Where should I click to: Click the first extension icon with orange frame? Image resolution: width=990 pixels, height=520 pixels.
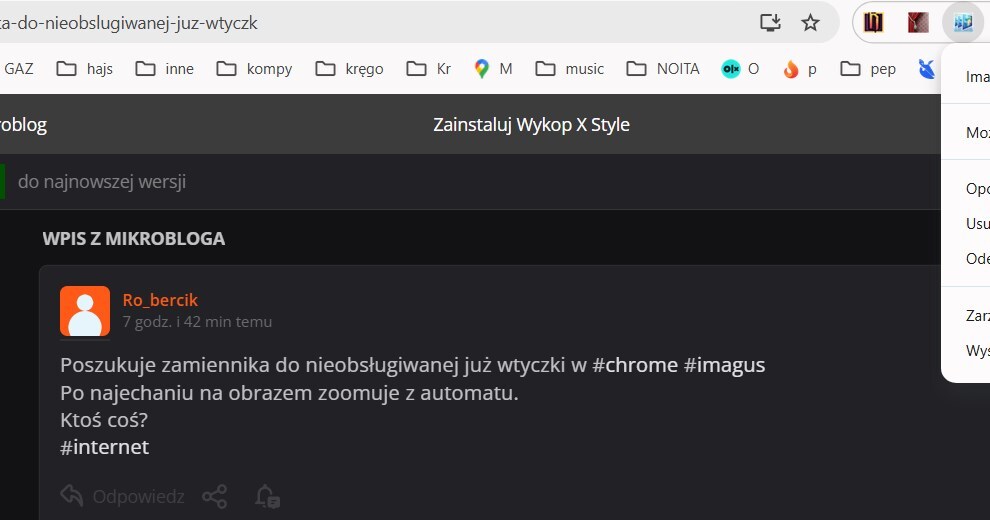pos(874,22)
